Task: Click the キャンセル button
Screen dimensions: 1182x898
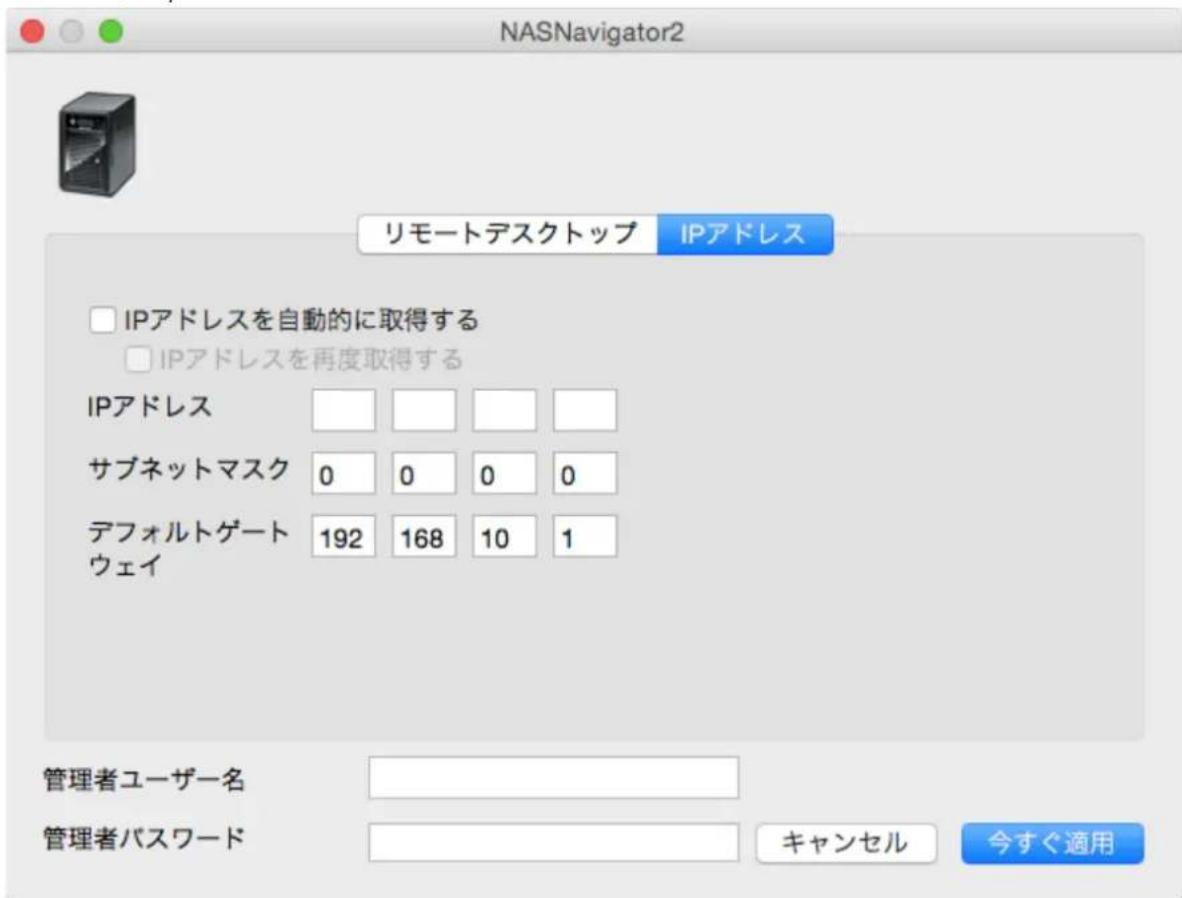Action: (846, 842)
